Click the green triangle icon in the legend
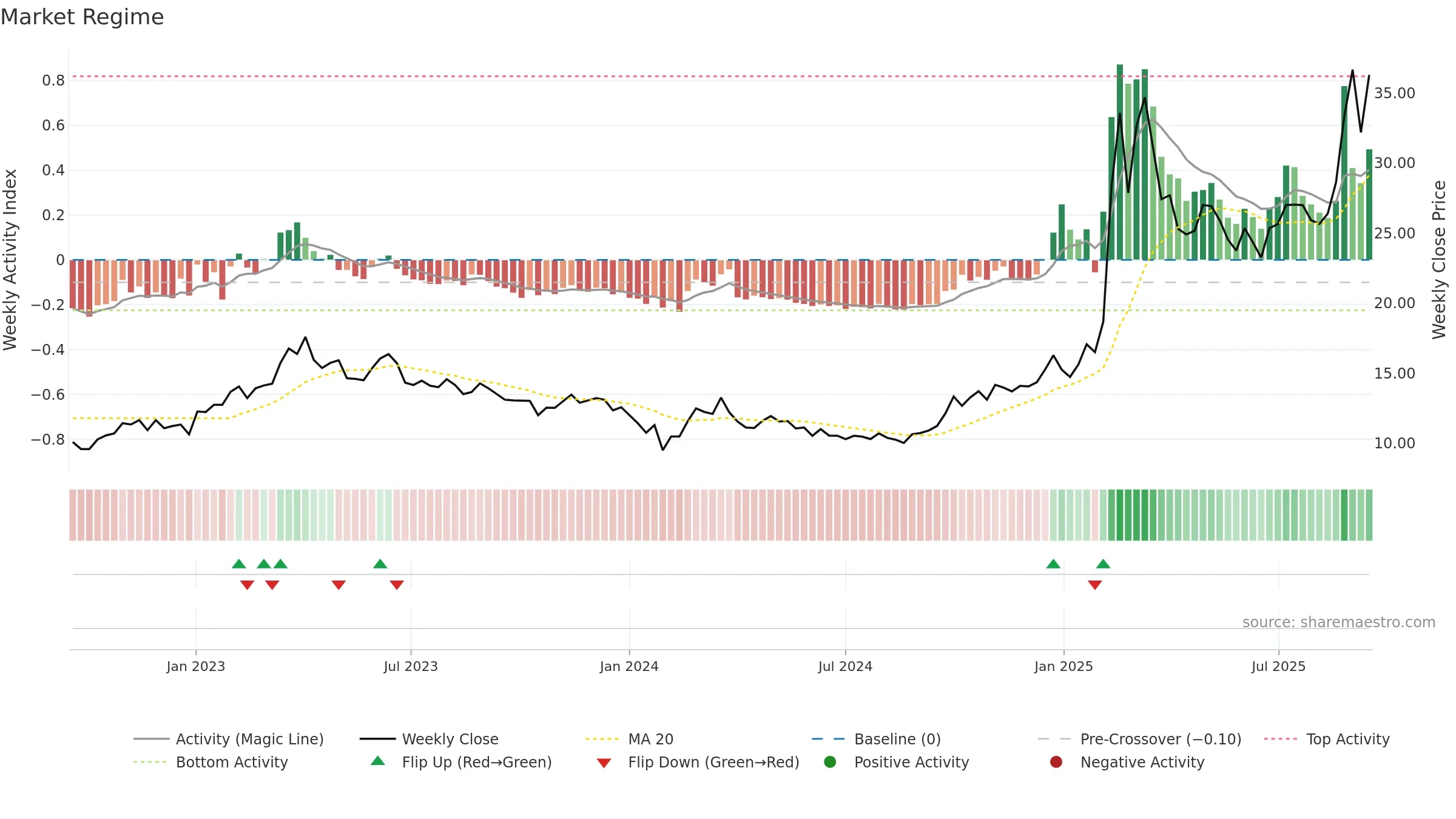 [x=378, y=761]
